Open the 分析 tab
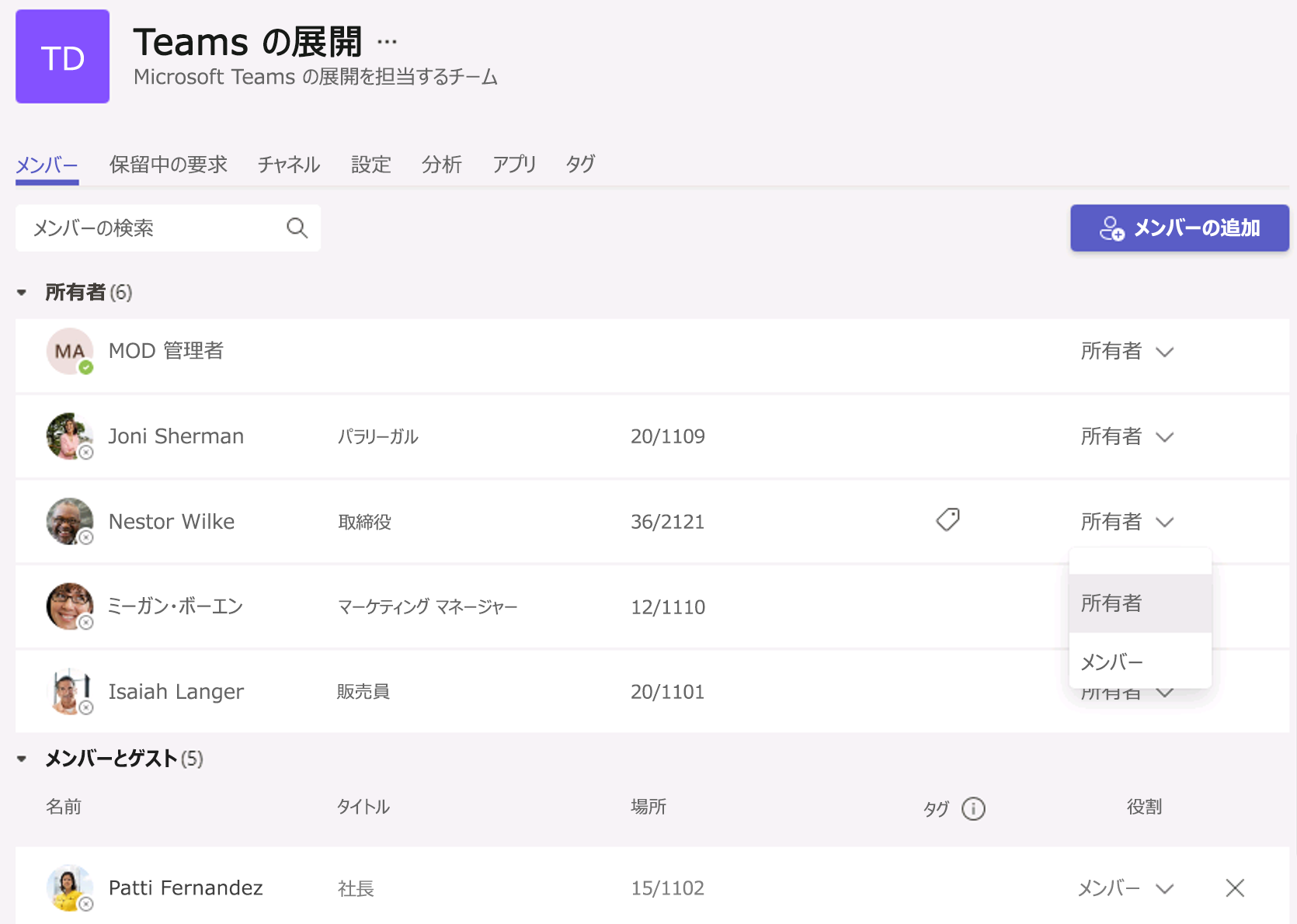1297x924 pixels. pyautogui.click(x=442, y=165)
